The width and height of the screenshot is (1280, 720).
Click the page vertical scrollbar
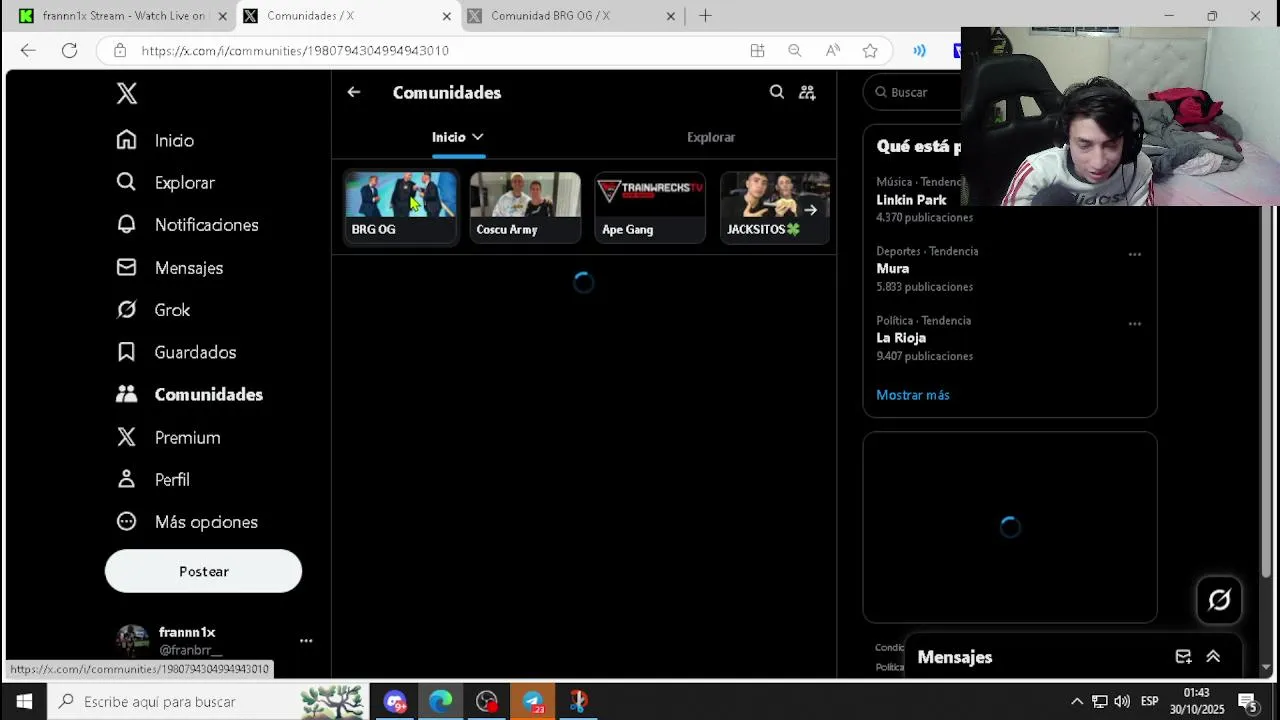[x=1266, y=390]
